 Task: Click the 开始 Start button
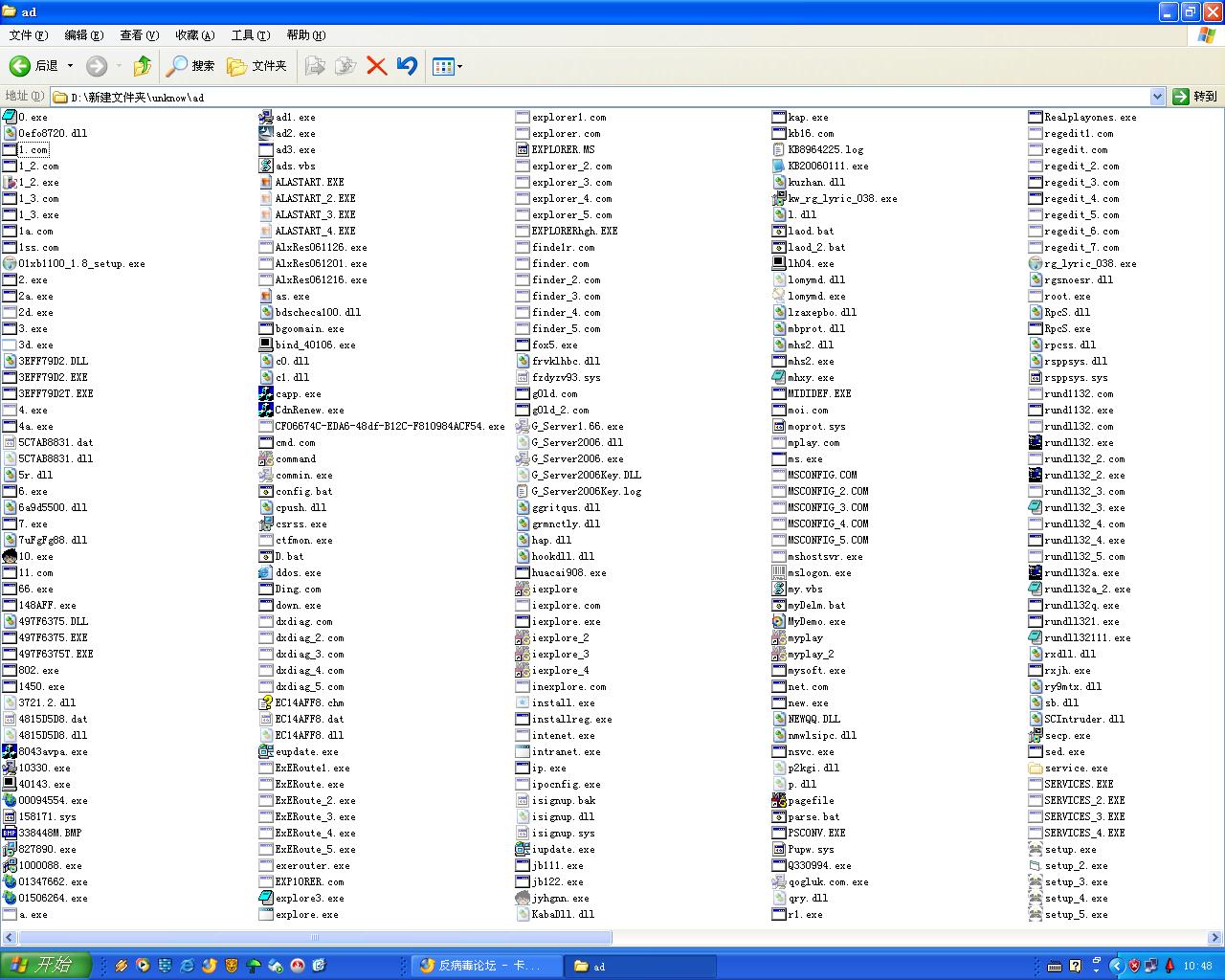[45, 966]
